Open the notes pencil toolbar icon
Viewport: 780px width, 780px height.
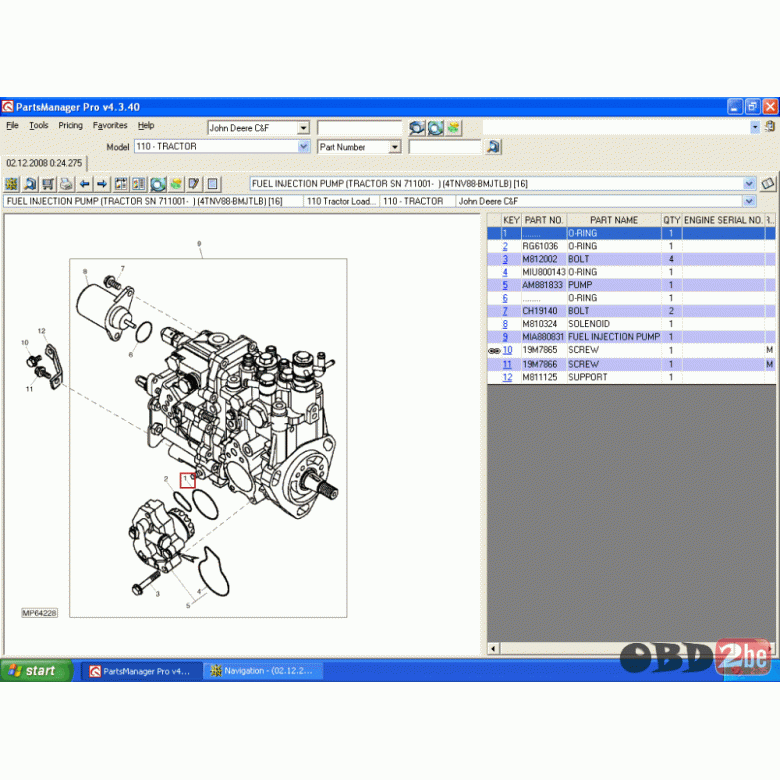click(x=194, y=184)
